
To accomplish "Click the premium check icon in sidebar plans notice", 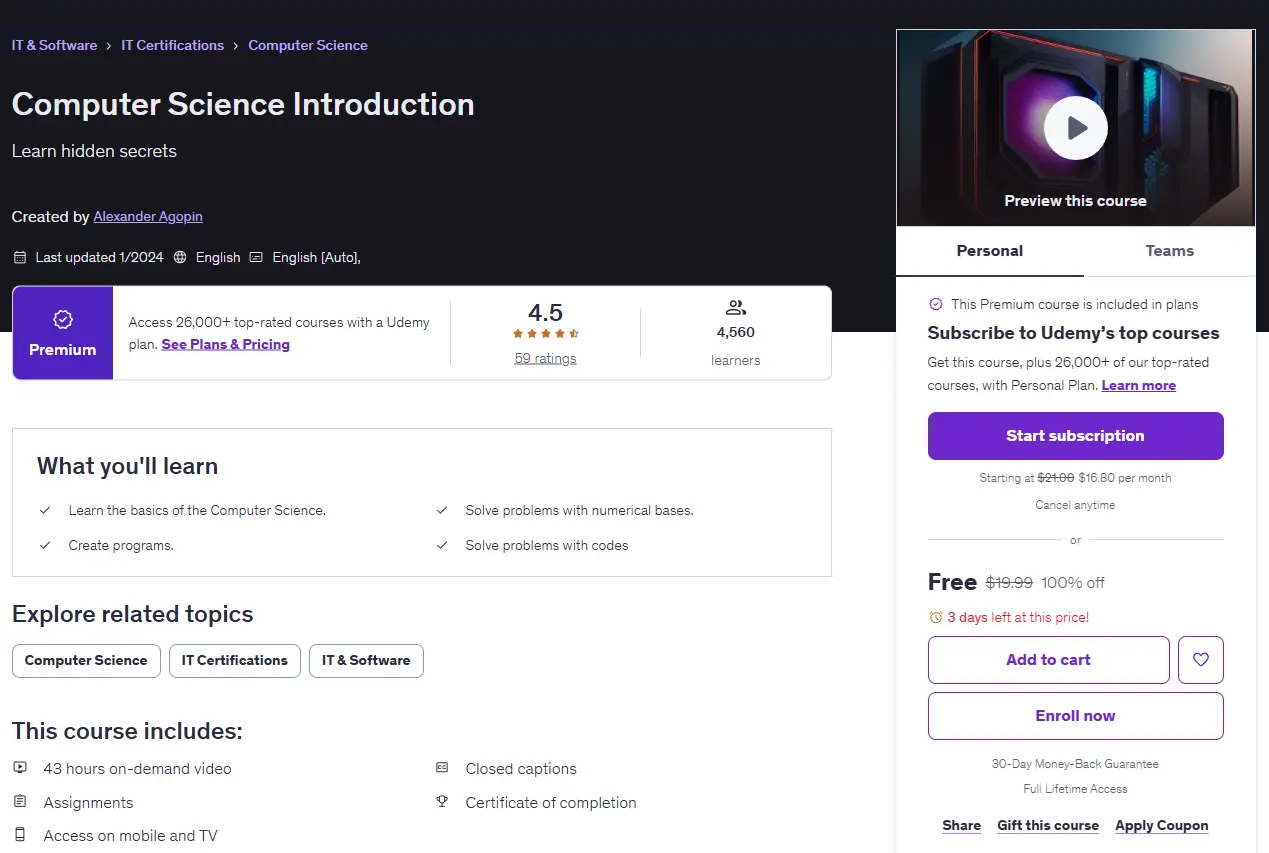I will pos(936,304).
